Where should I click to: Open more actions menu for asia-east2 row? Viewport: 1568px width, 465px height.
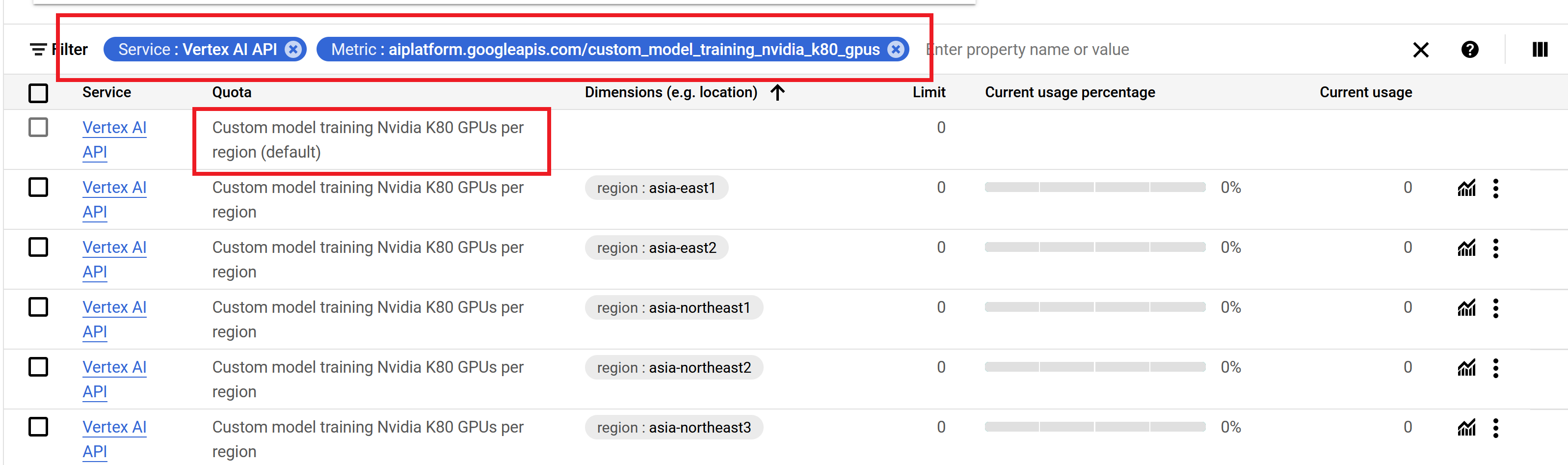[1495, 248]
